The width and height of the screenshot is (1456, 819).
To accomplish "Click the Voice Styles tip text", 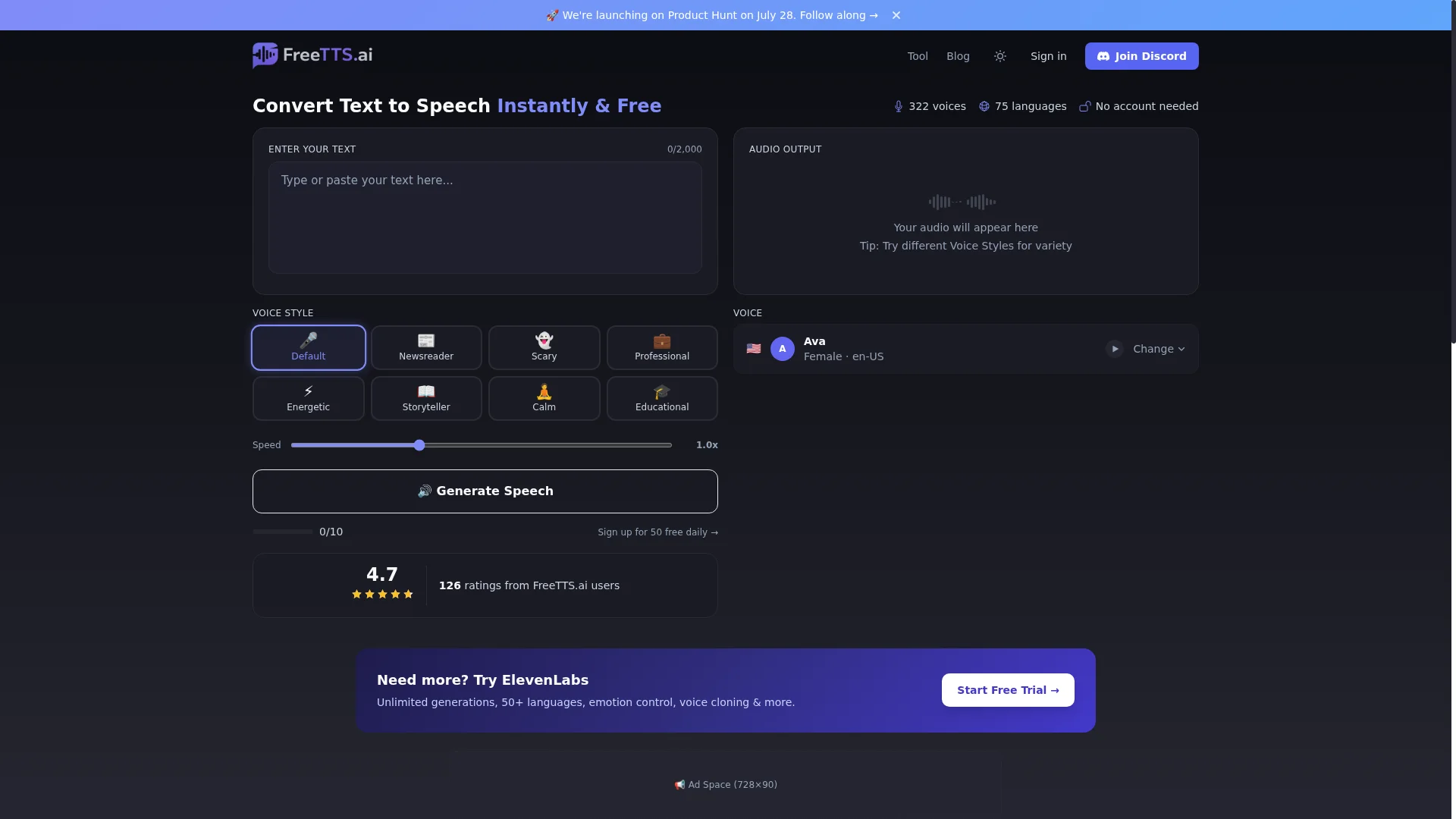I will pyautogui.click(x=965, y=246).
